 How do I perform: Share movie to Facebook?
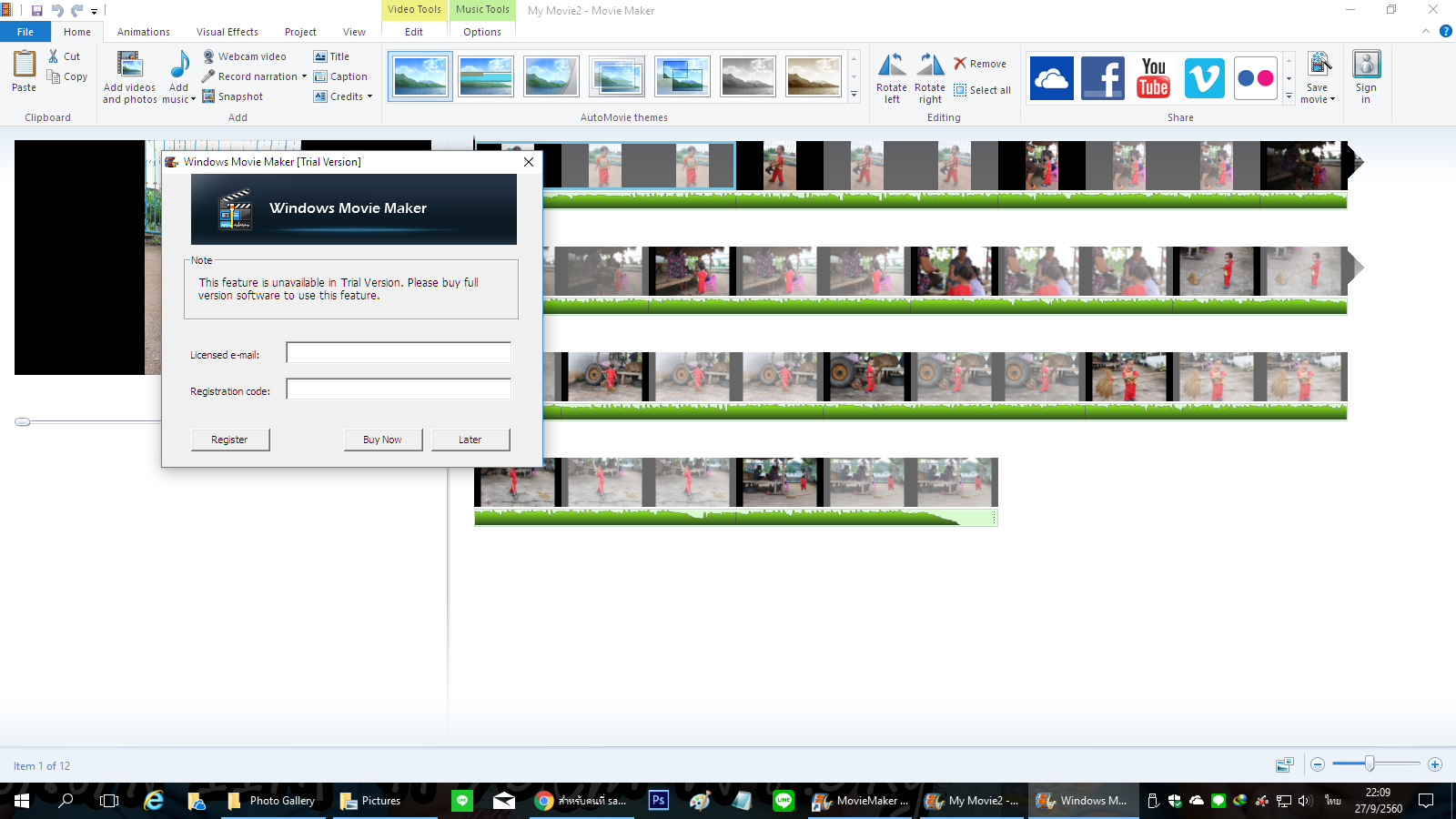coord(1103,77)
